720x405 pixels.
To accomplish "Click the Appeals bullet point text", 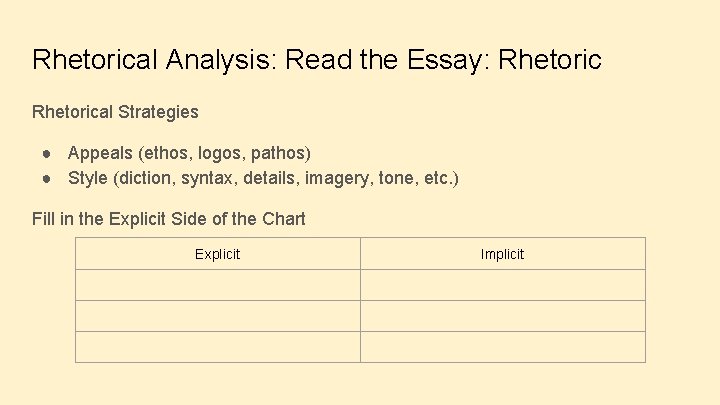I will coord(189,153).
